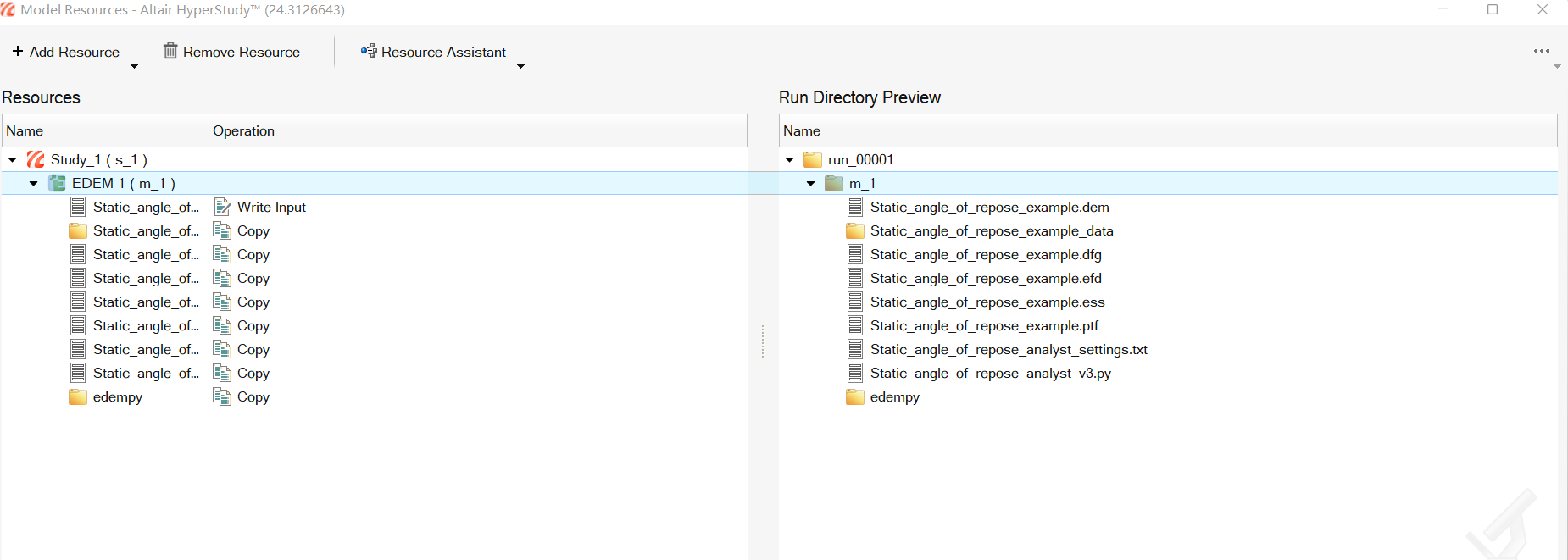Select Static_angle_of_repose_analyst_v3.py file icon
This screenshot has height=560, width=1568.
point(855,373)
